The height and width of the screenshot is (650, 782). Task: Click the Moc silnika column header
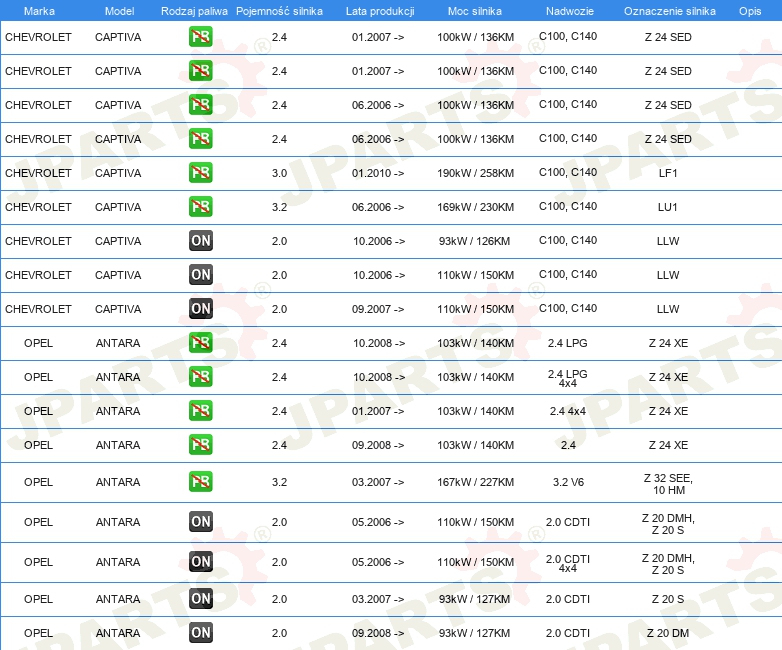[x=475, y=11]
